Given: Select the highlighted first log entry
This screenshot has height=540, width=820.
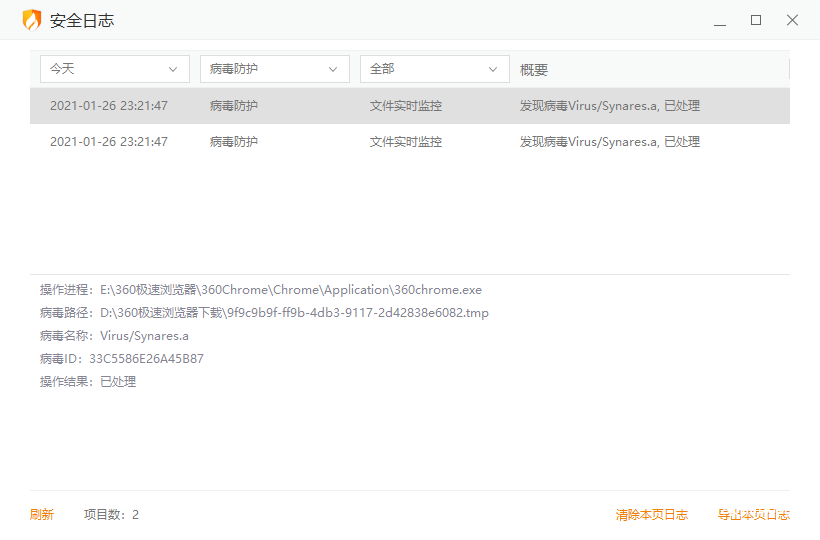Looking at the screenshot, I should (x=409, y=106).
